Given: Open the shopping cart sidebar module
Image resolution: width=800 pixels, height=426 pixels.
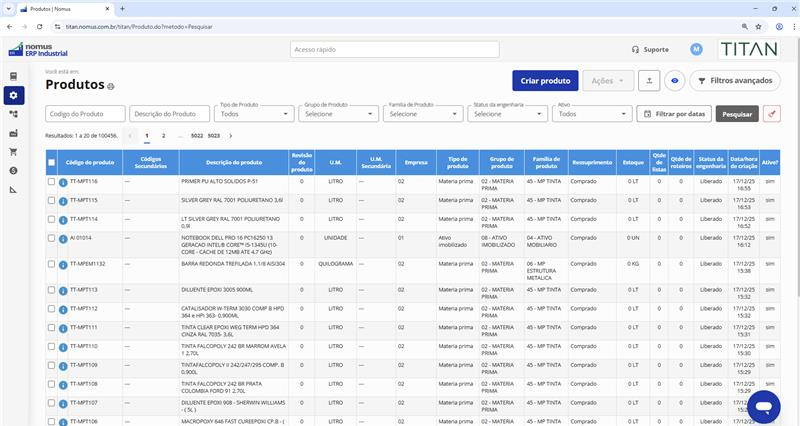Looking at the screenshot, I should click(13, 152).
